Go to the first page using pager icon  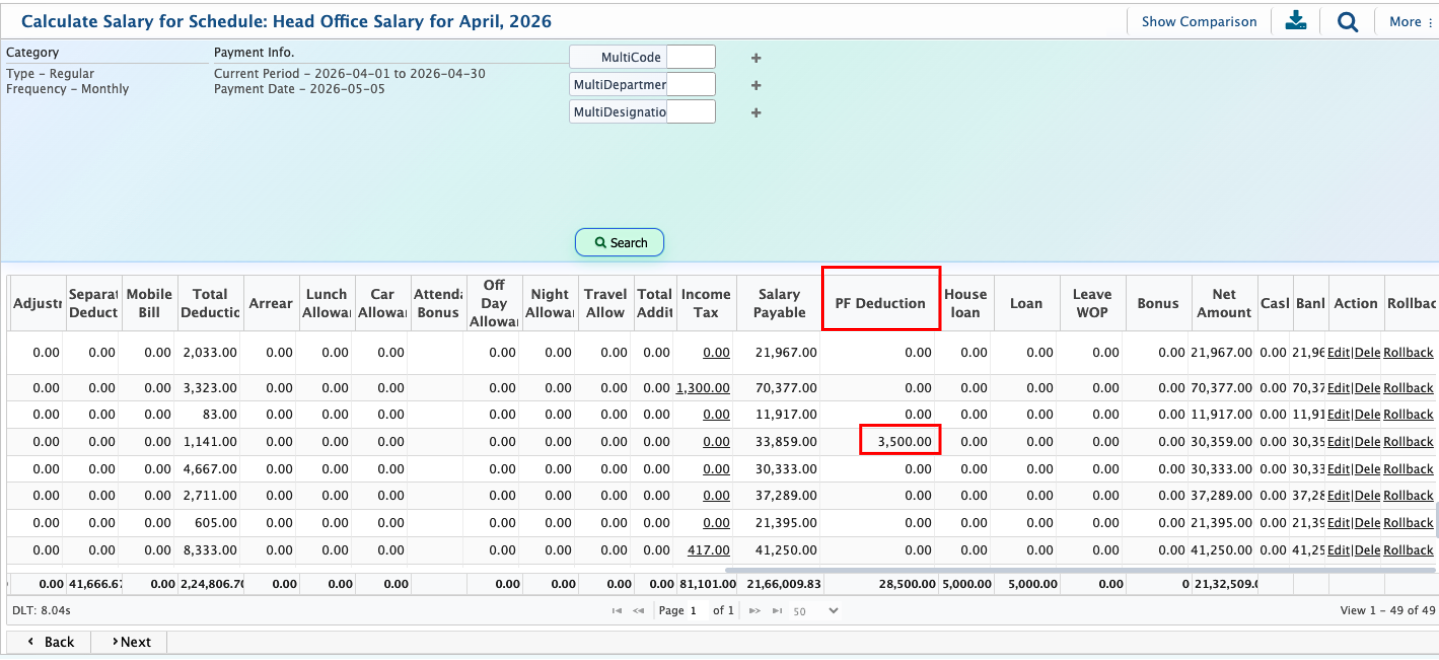click(617, 610)
